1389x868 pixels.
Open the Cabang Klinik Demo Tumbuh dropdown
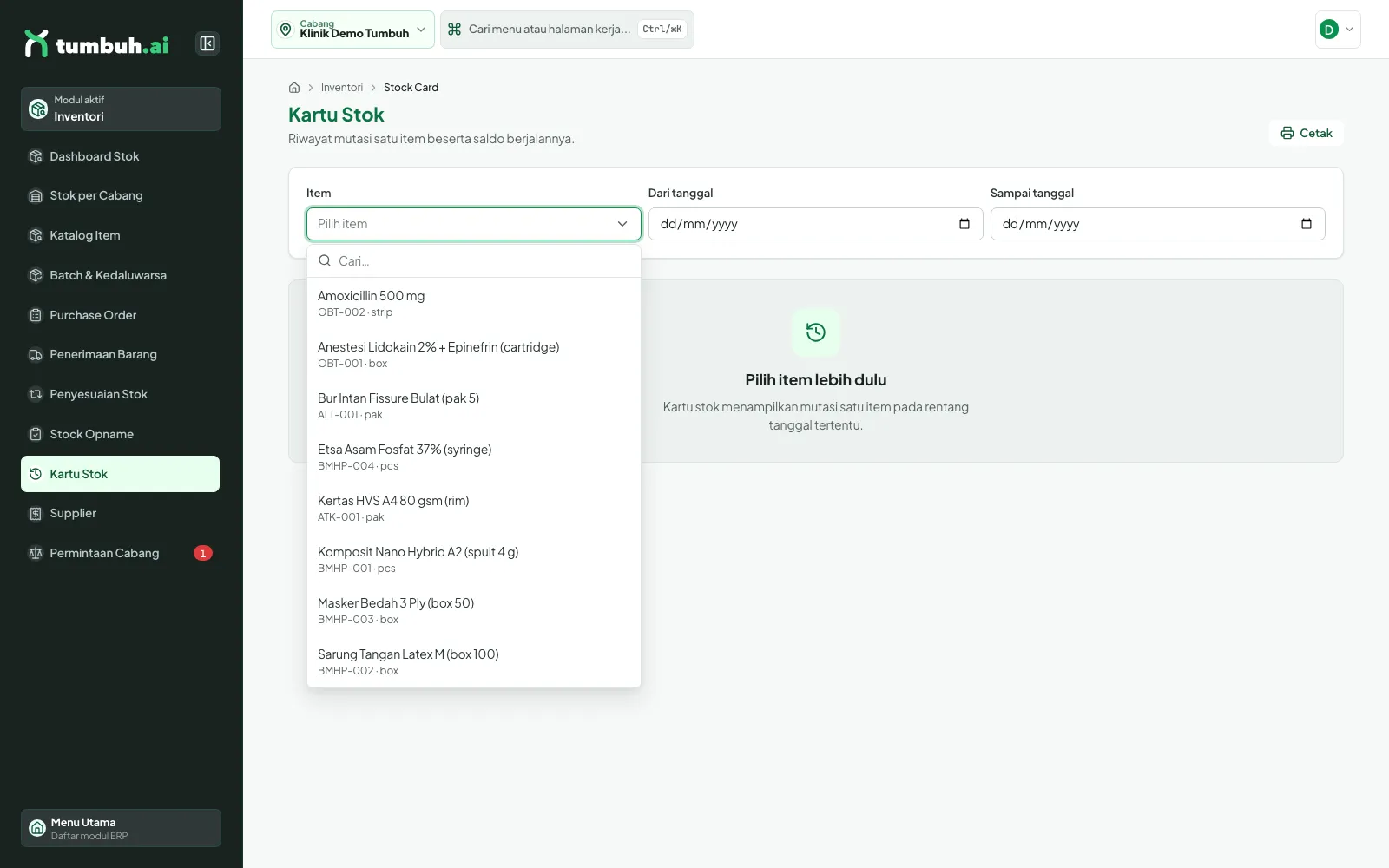point(352,30)
